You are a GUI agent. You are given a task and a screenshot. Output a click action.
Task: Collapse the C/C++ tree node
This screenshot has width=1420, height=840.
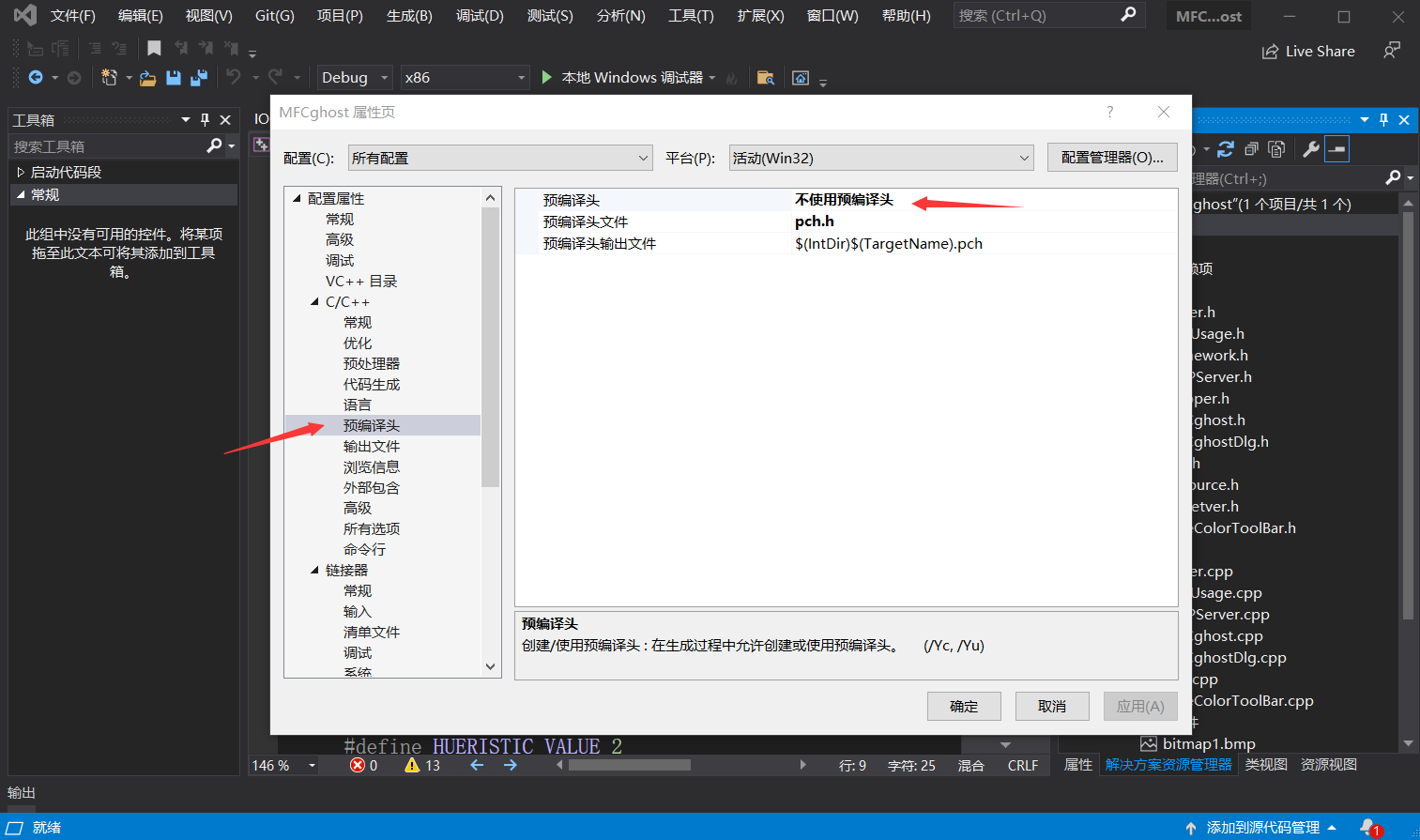315,301
